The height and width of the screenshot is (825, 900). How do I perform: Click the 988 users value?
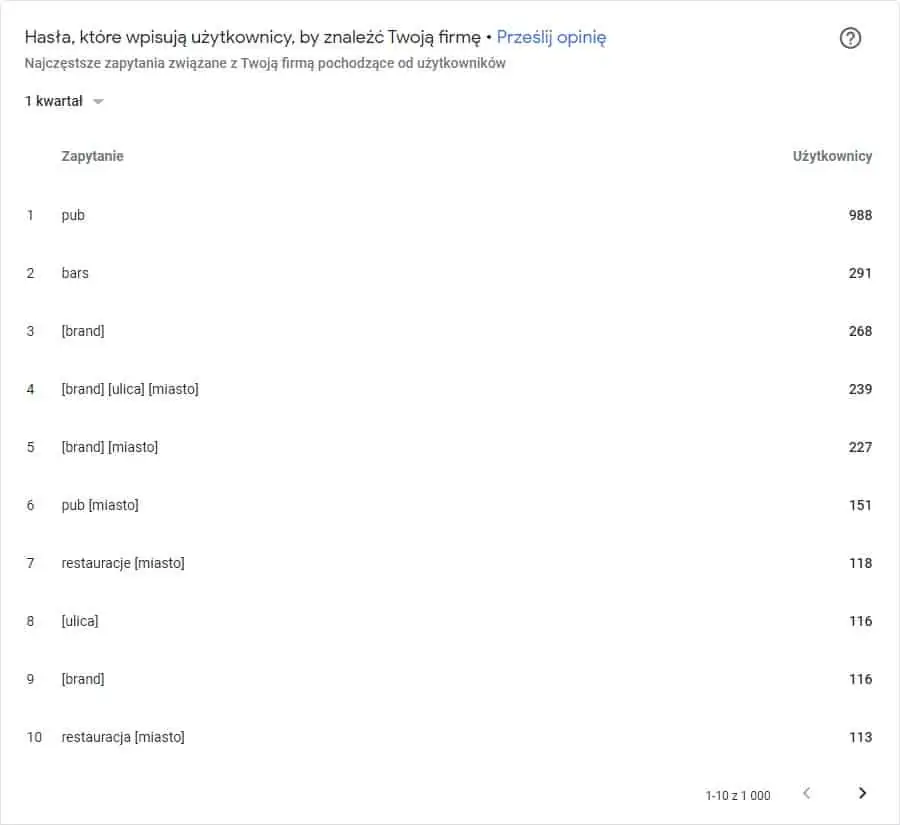pyautogui.click(x=860, y=215)
